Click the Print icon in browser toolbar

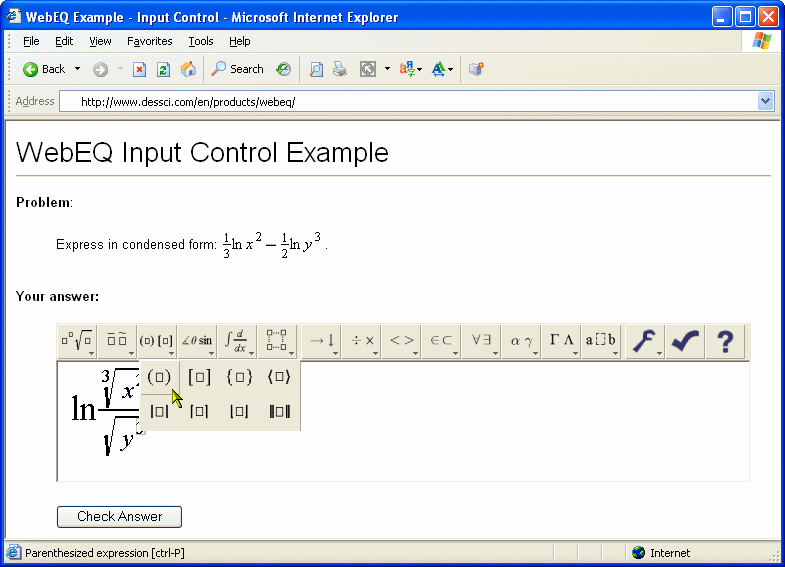click(x=340, y=69)
